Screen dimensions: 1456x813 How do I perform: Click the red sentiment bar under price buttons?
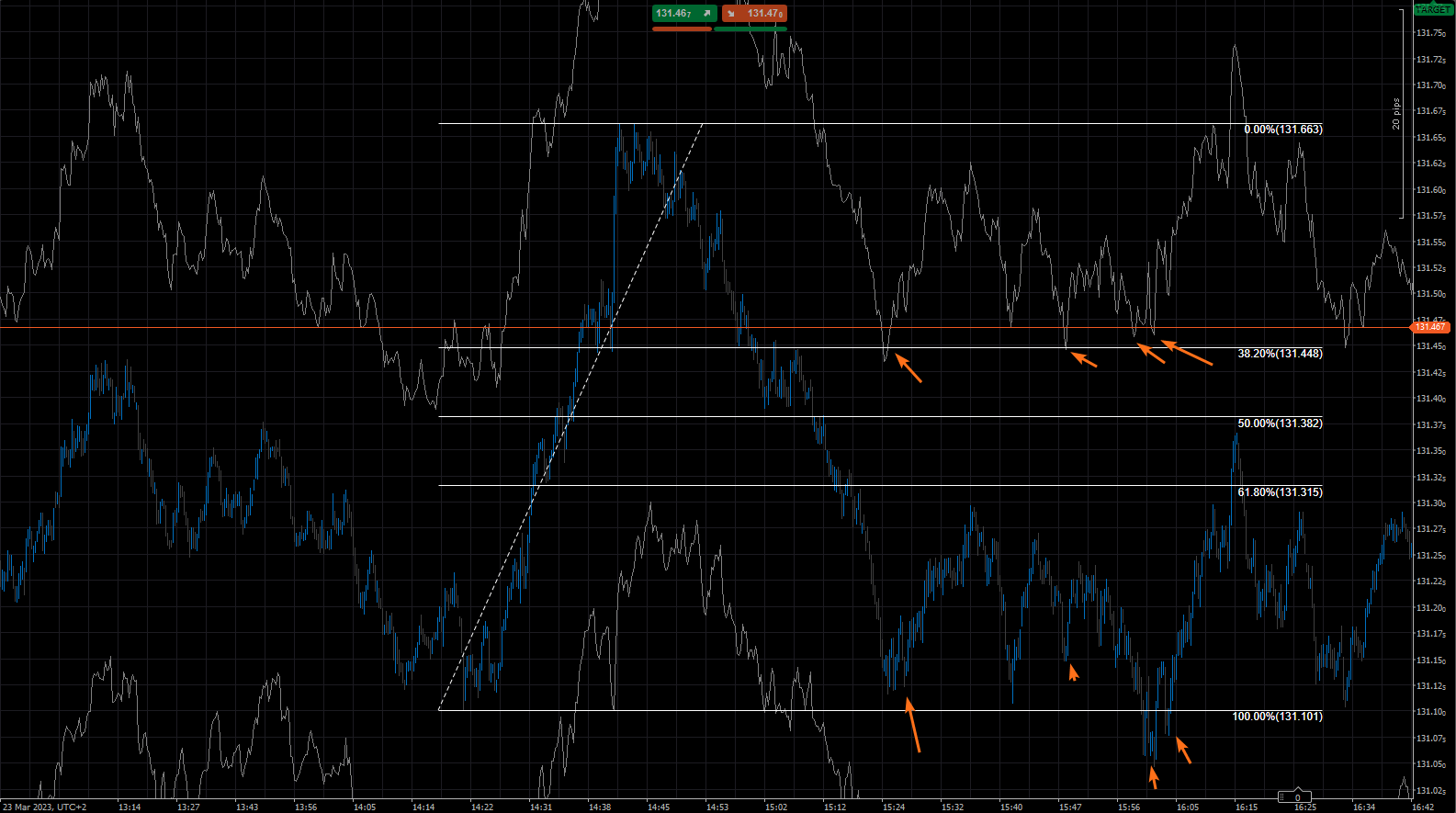(683, 29)
